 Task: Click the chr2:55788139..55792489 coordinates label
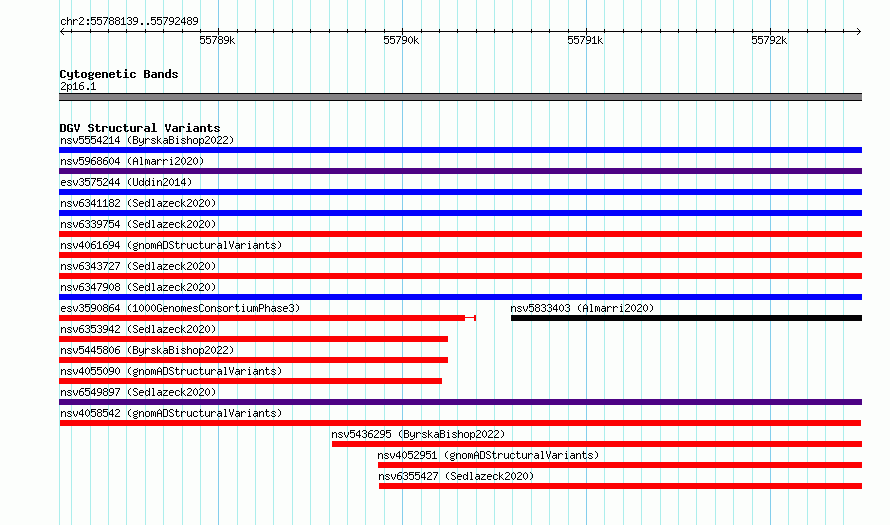pyautogui.click(x=129, y=22)
